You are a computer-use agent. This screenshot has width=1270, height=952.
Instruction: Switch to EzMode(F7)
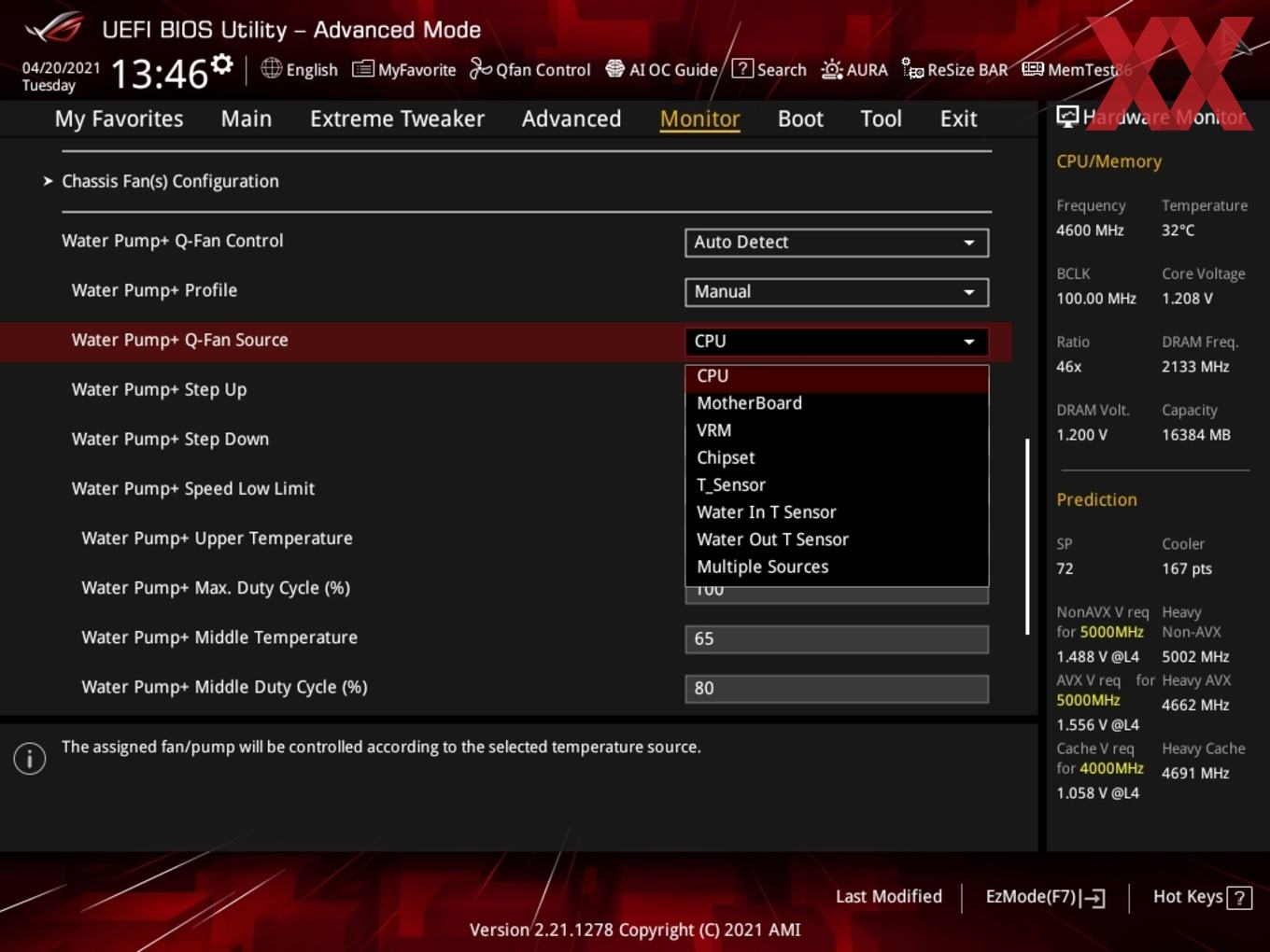click(x=1046, y=897)
